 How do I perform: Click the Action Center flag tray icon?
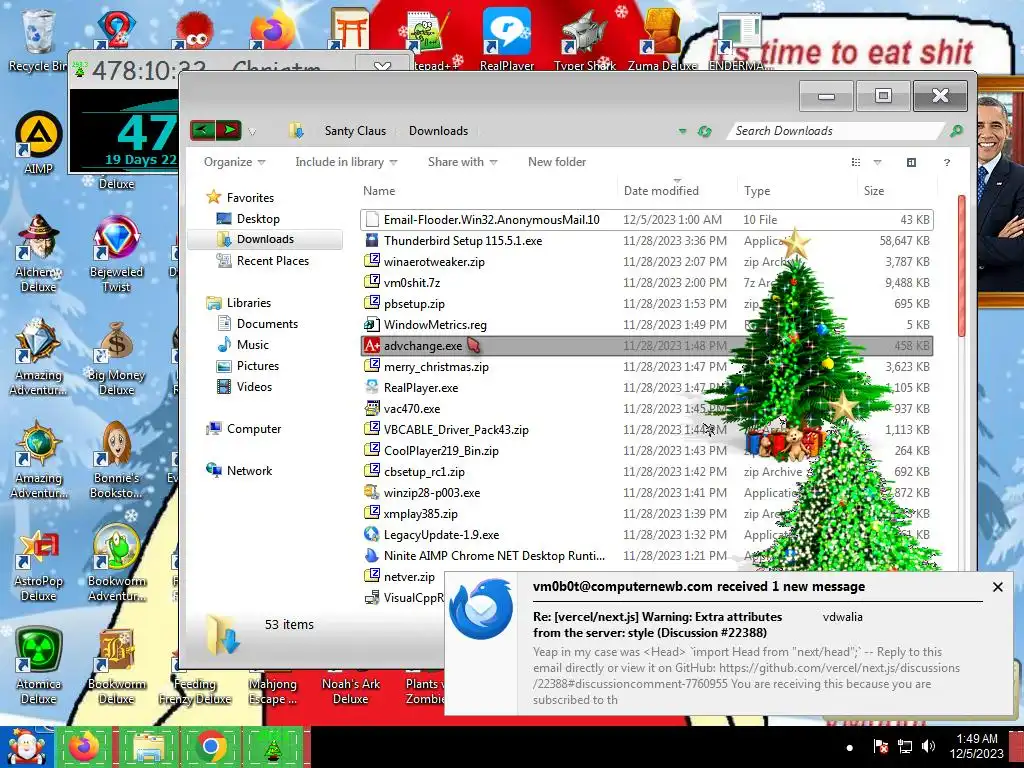[x=880, y=746]
